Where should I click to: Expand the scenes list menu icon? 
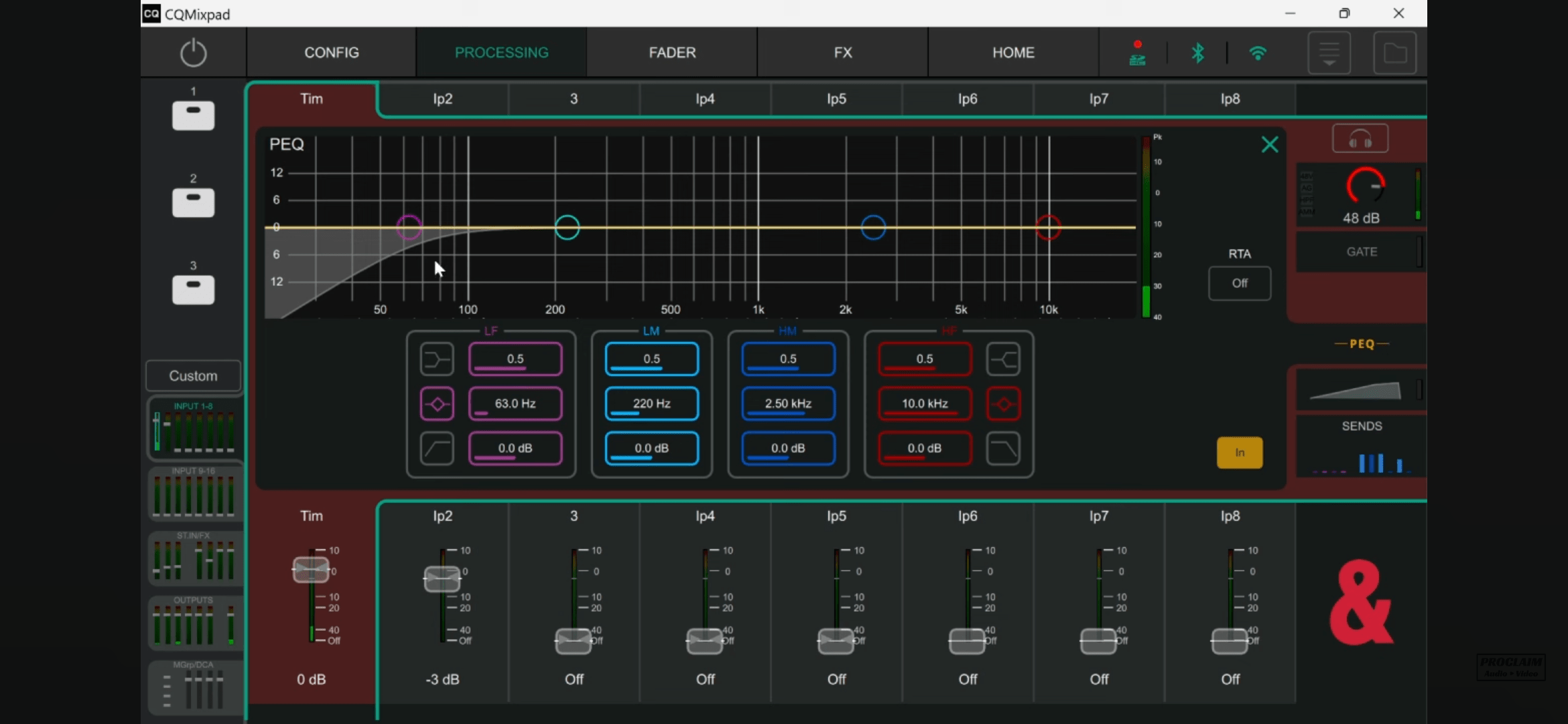point(1329,53)
